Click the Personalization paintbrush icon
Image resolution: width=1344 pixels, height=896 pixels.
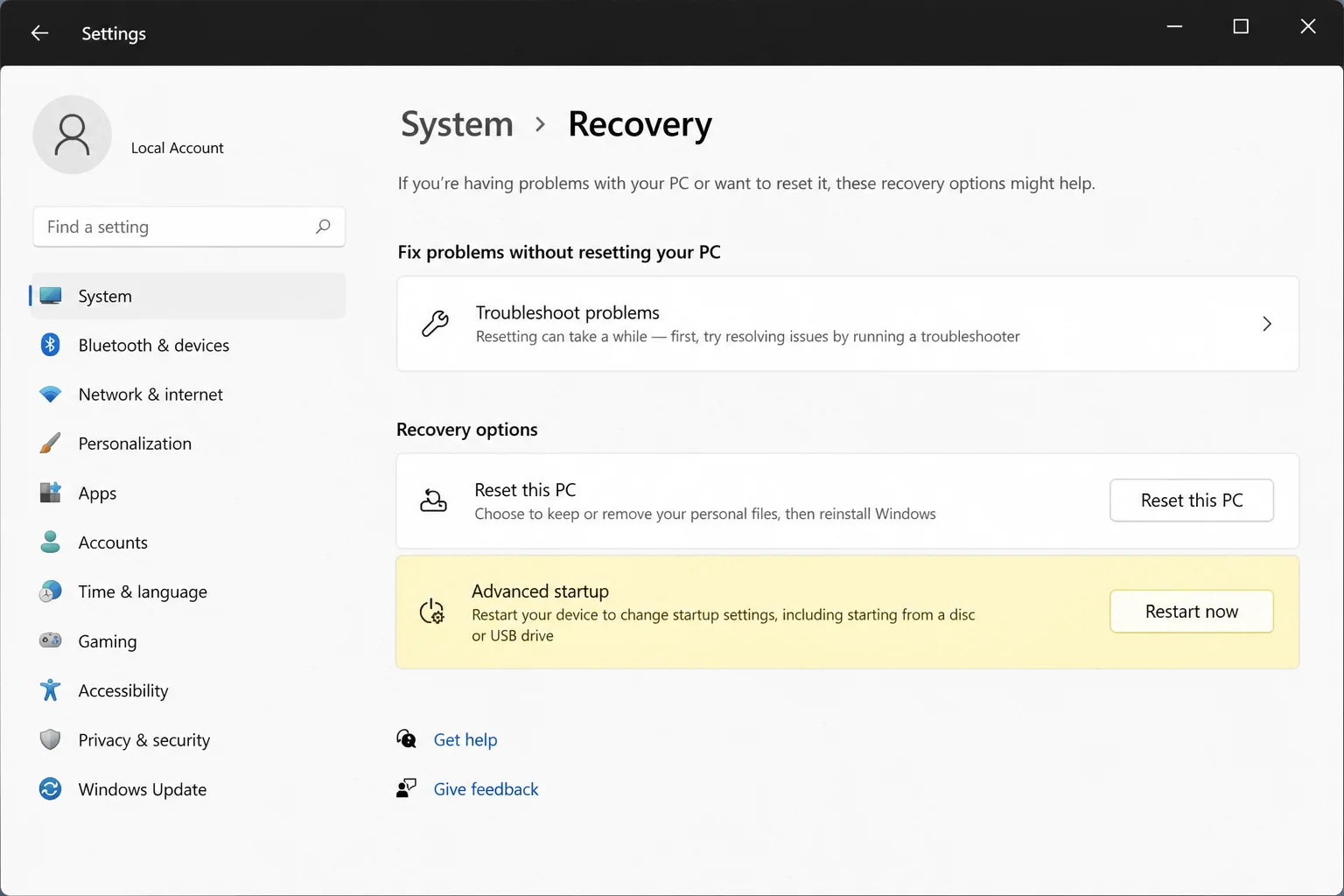coord(51,444)
